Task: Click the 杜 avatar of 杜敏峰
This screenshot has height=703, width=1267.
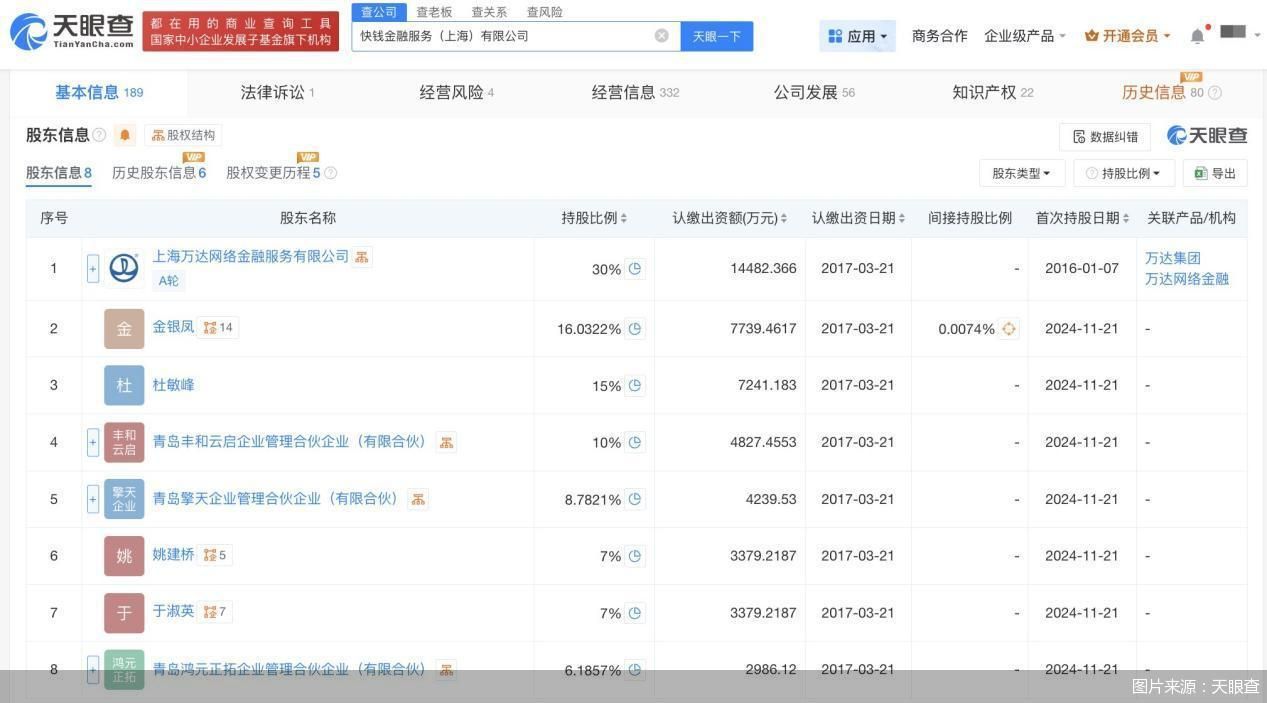Action: pyautogui.click(x=124, y=385)
